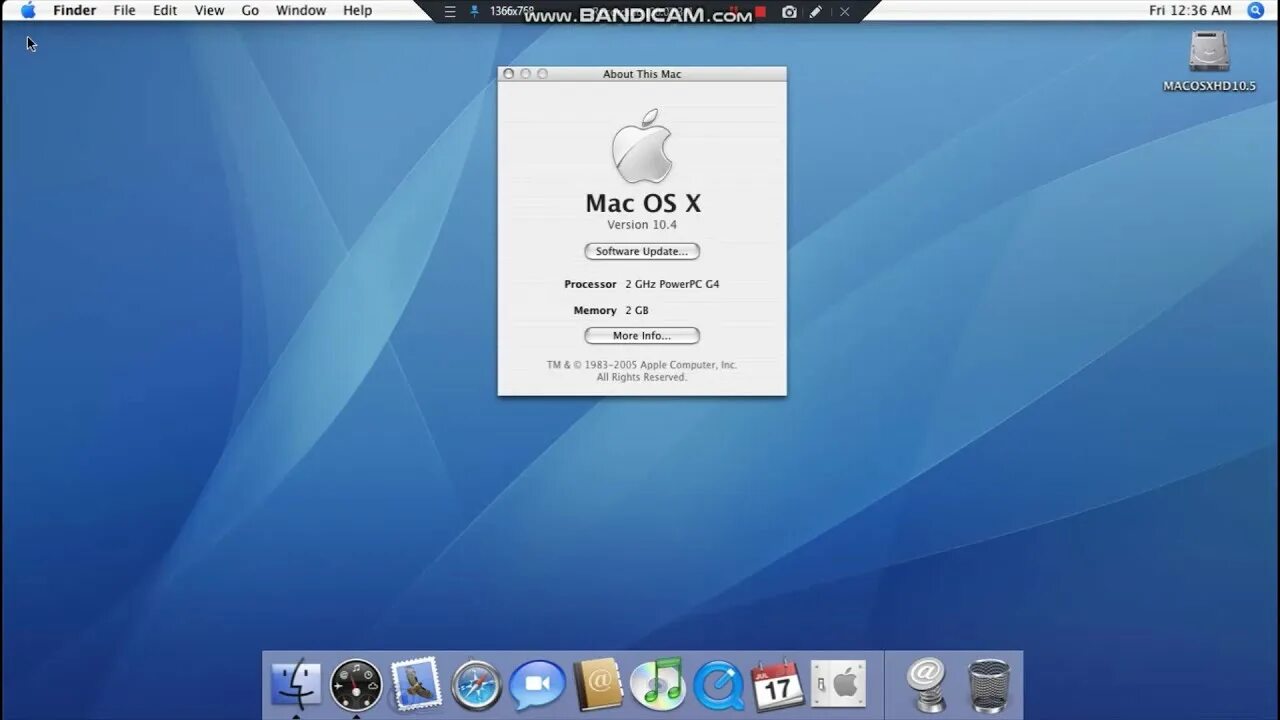Open Spotlight search in menu bar

tap(1255, 10)
